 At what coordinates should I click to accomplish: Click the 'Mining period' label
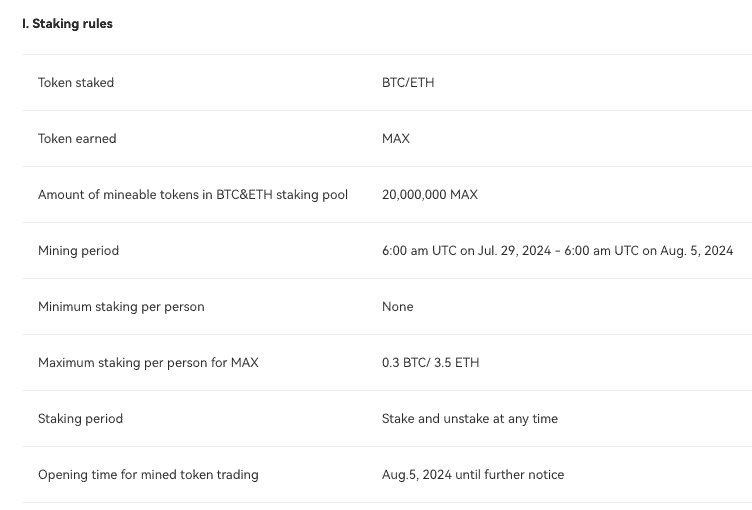pyautogui.click(x=78, y=251)
